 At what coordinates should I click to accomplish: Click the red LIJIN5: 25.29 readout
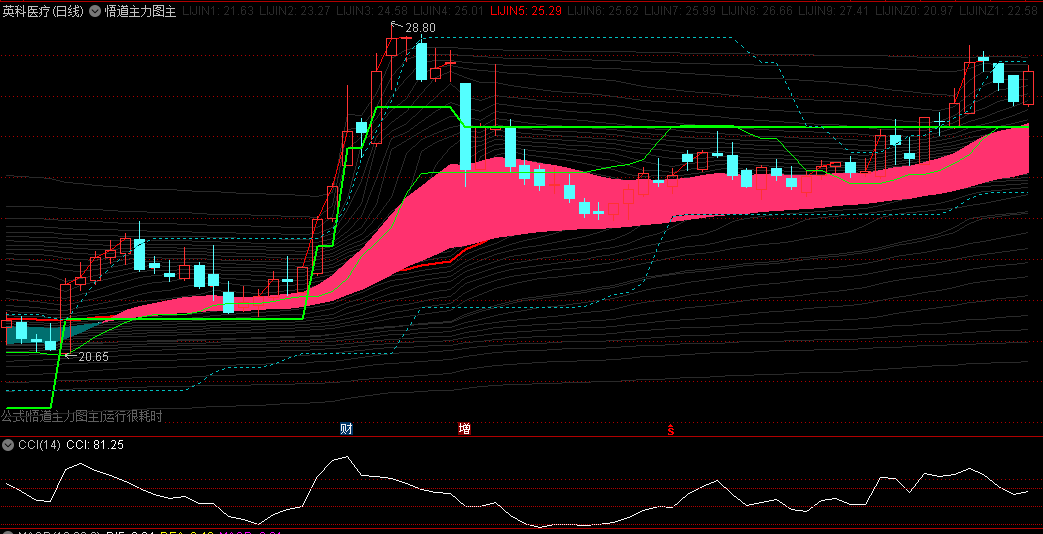pyautogui.click(x=527, y=11)
